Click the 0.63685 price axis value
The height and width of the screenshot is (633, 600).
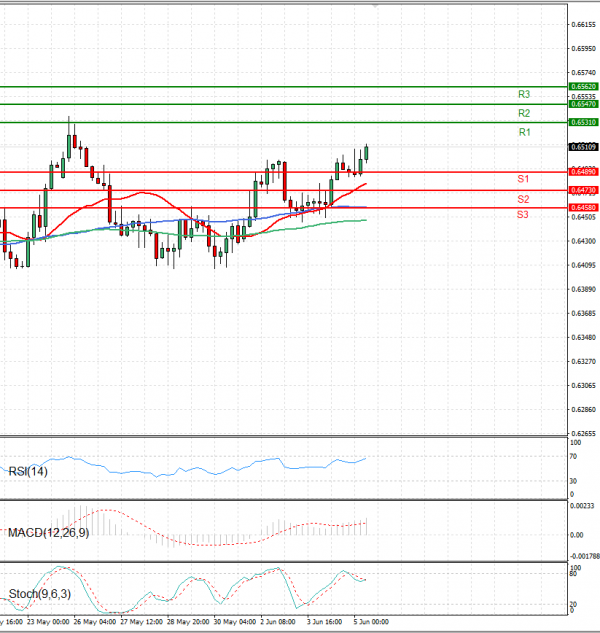583,313
